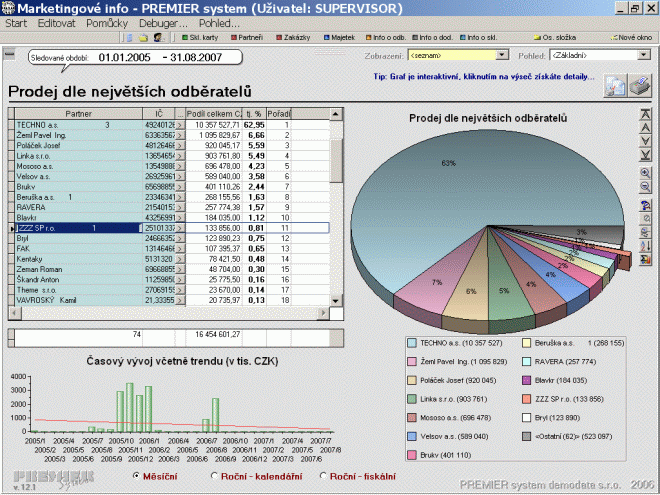The height and width of the screenshot is (495, 660).
Task: Select the Beruška a.s. partner cell
Action: [x=79, y=197]
